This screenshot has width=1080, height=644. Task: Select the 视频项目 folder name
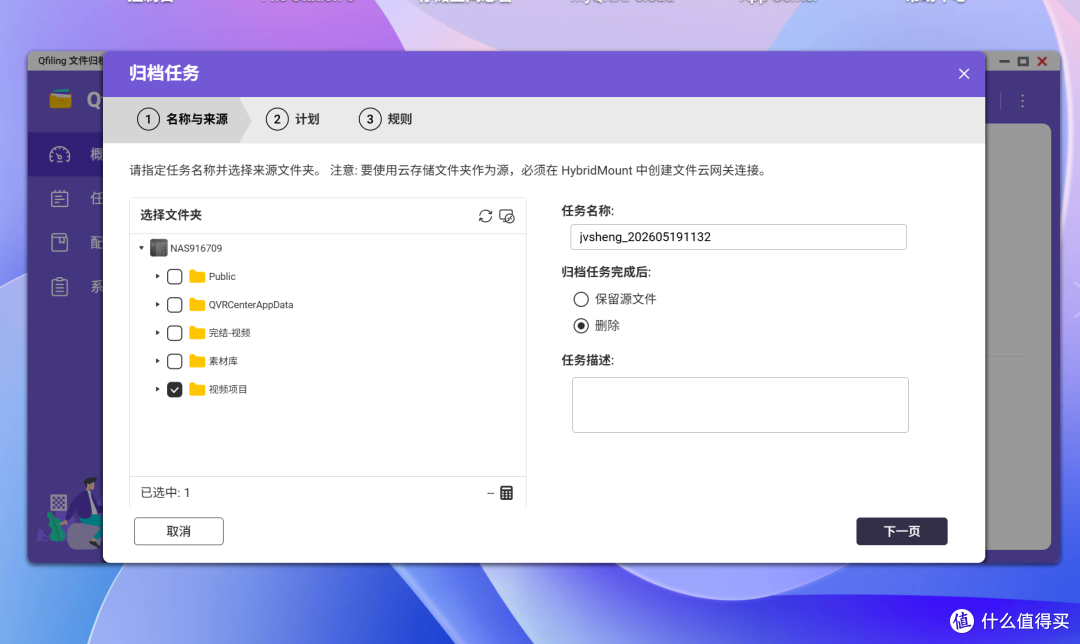point(228,389)
